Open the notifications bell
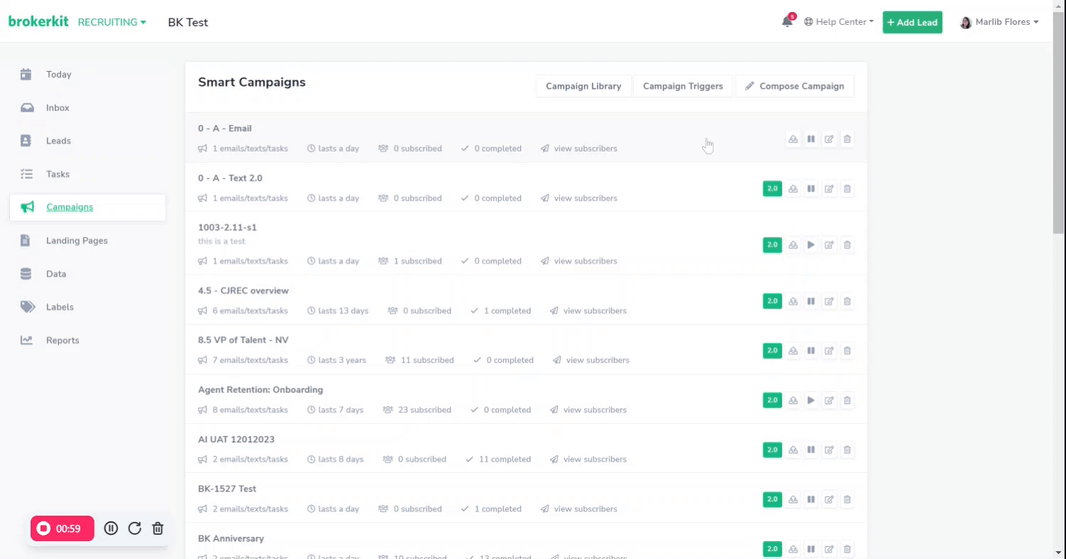This screenshot has width=1066, height=559. point(787,22)
